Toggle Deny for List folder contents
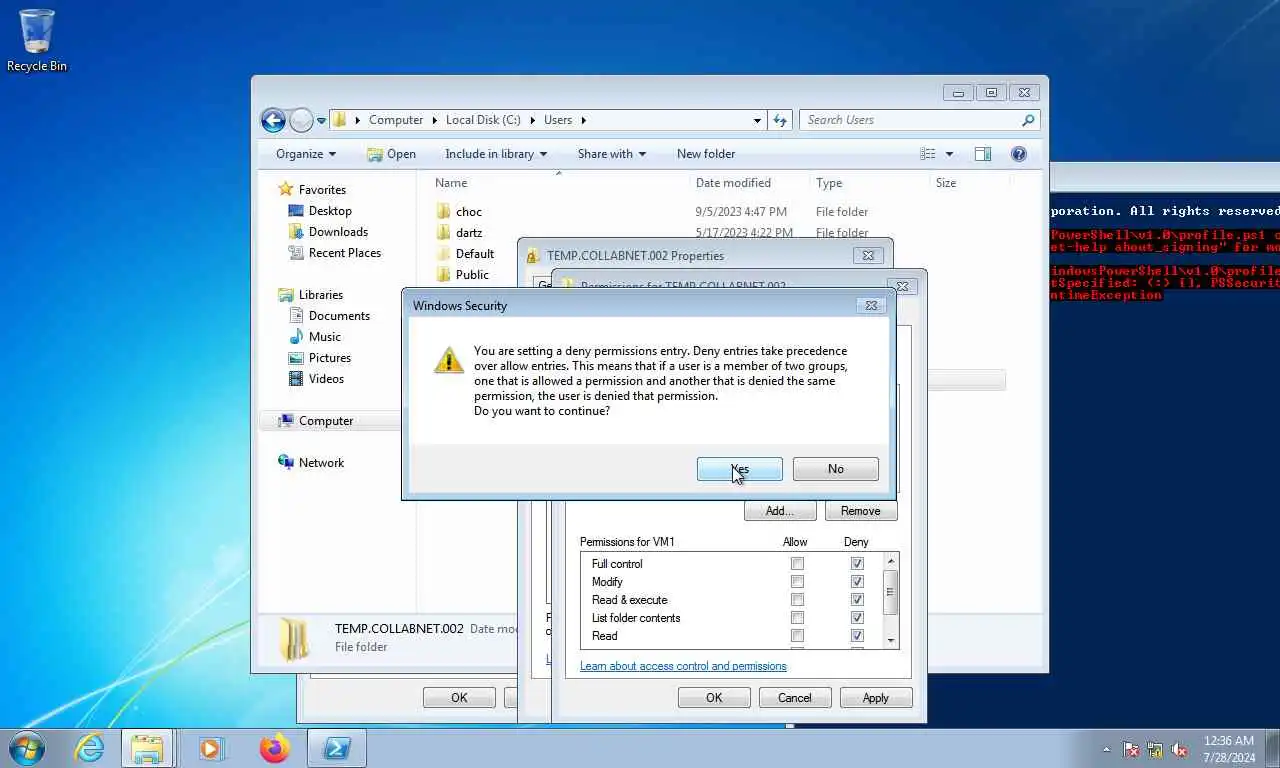The width and height of the screenshot is (1280, 768). (857, 618)
